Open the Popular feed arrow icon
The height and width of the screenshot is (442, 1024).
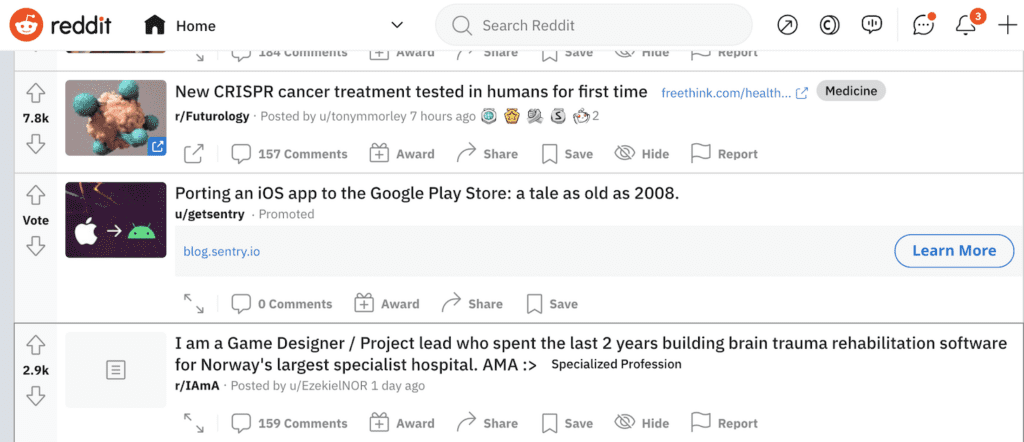pyautogui.click(x=788, y=25)
